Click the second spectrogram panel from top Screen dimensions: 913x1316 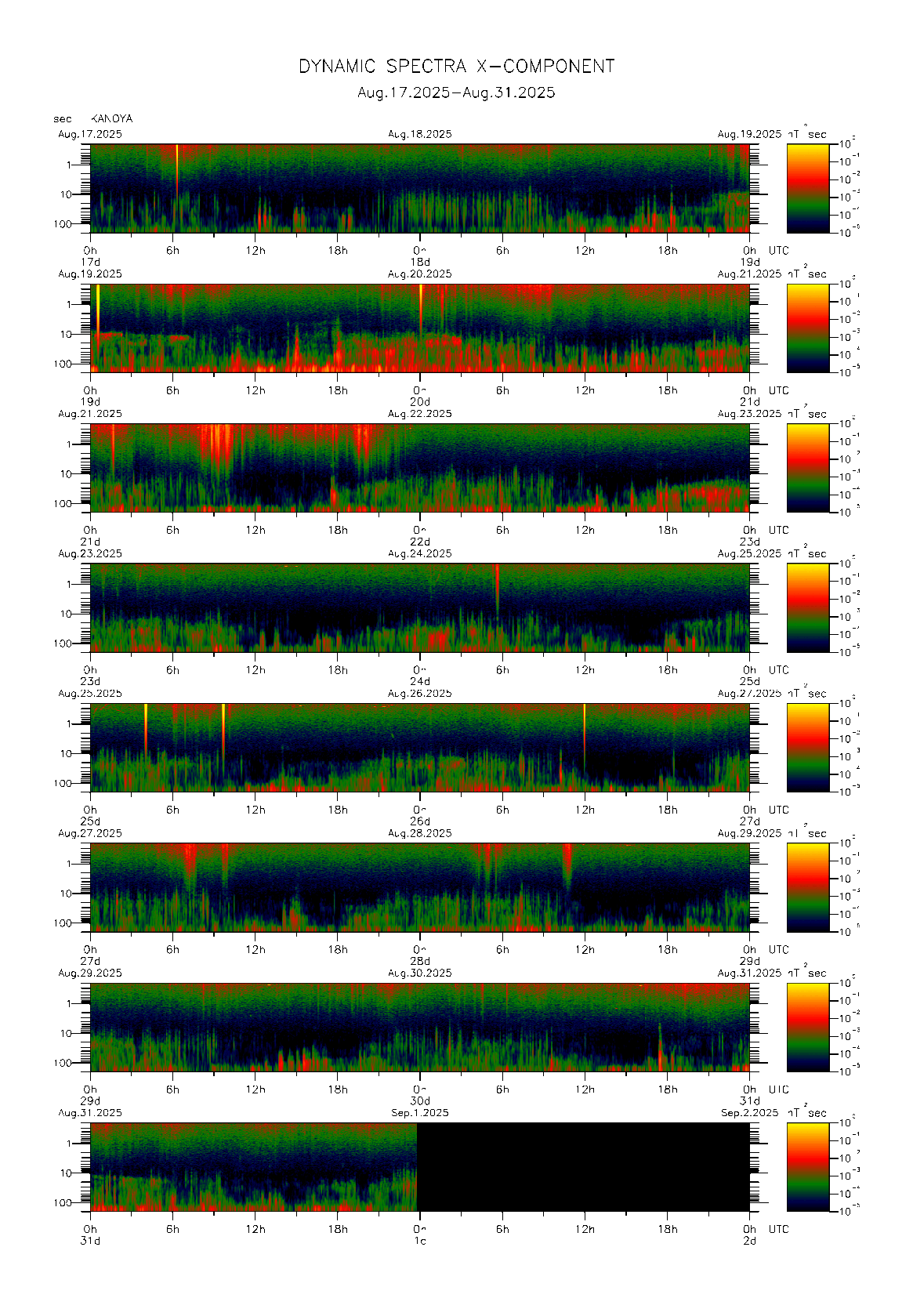(x=419, y=328)
